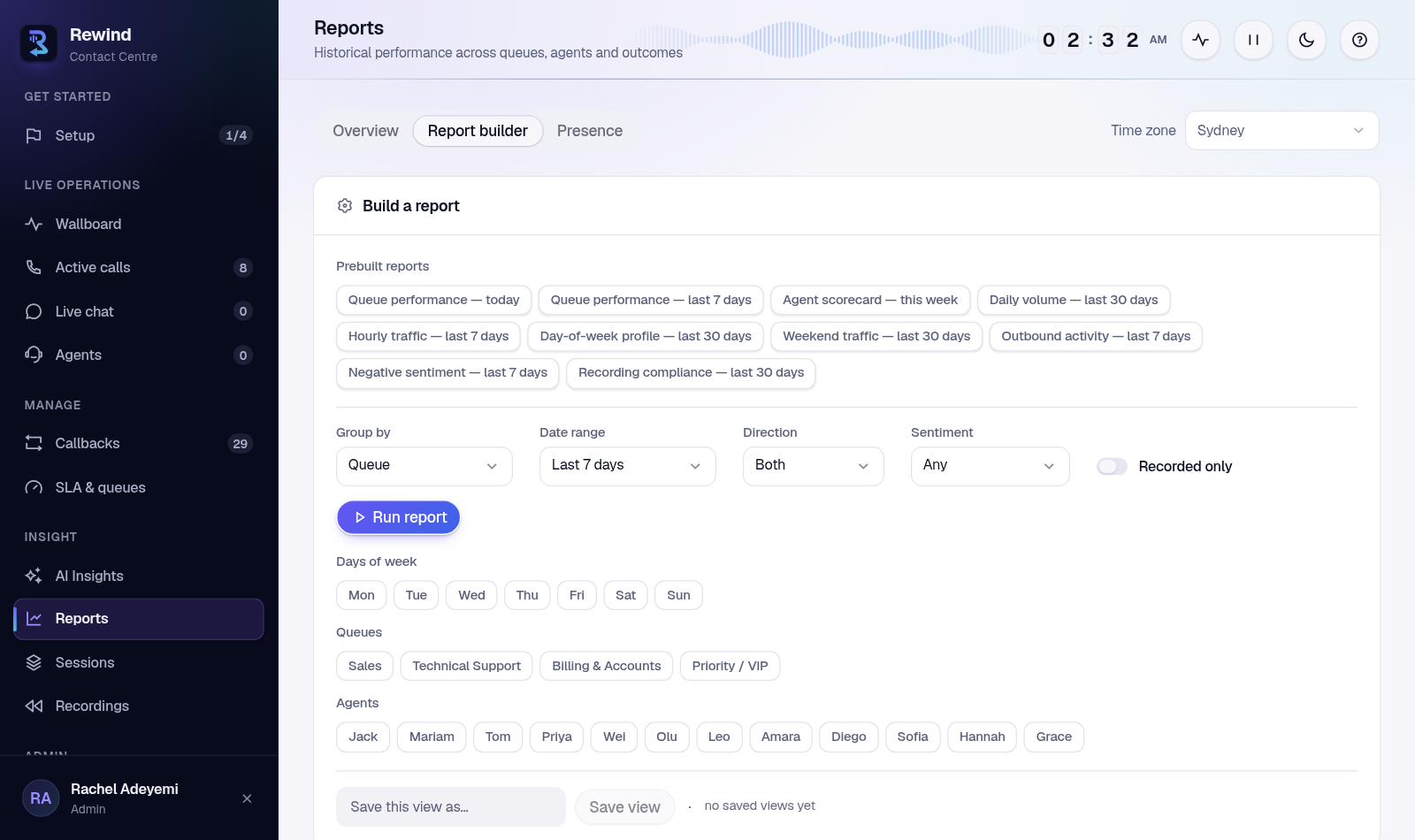
Task: Open Live chat in sidebar
Action: click(x=139, y=311)
